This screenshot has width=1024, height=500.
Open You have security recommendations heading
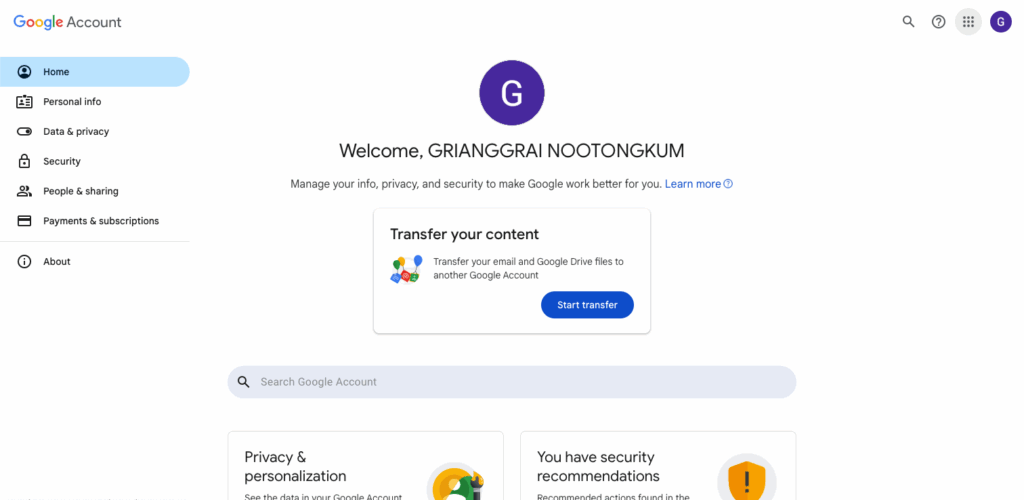pyautogui.click(x=598, y=466)
